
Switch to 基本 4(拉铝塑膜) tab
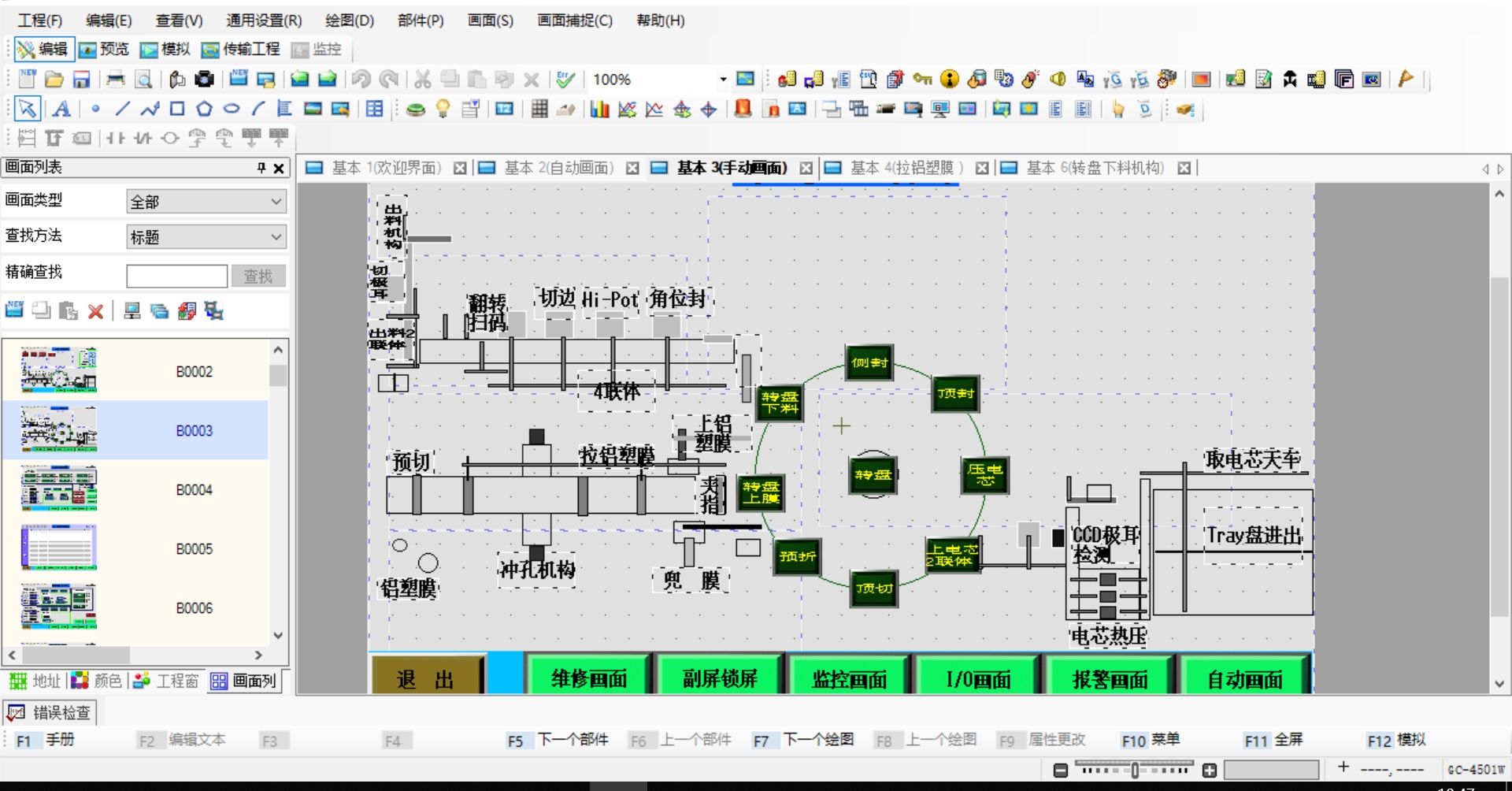906,168
